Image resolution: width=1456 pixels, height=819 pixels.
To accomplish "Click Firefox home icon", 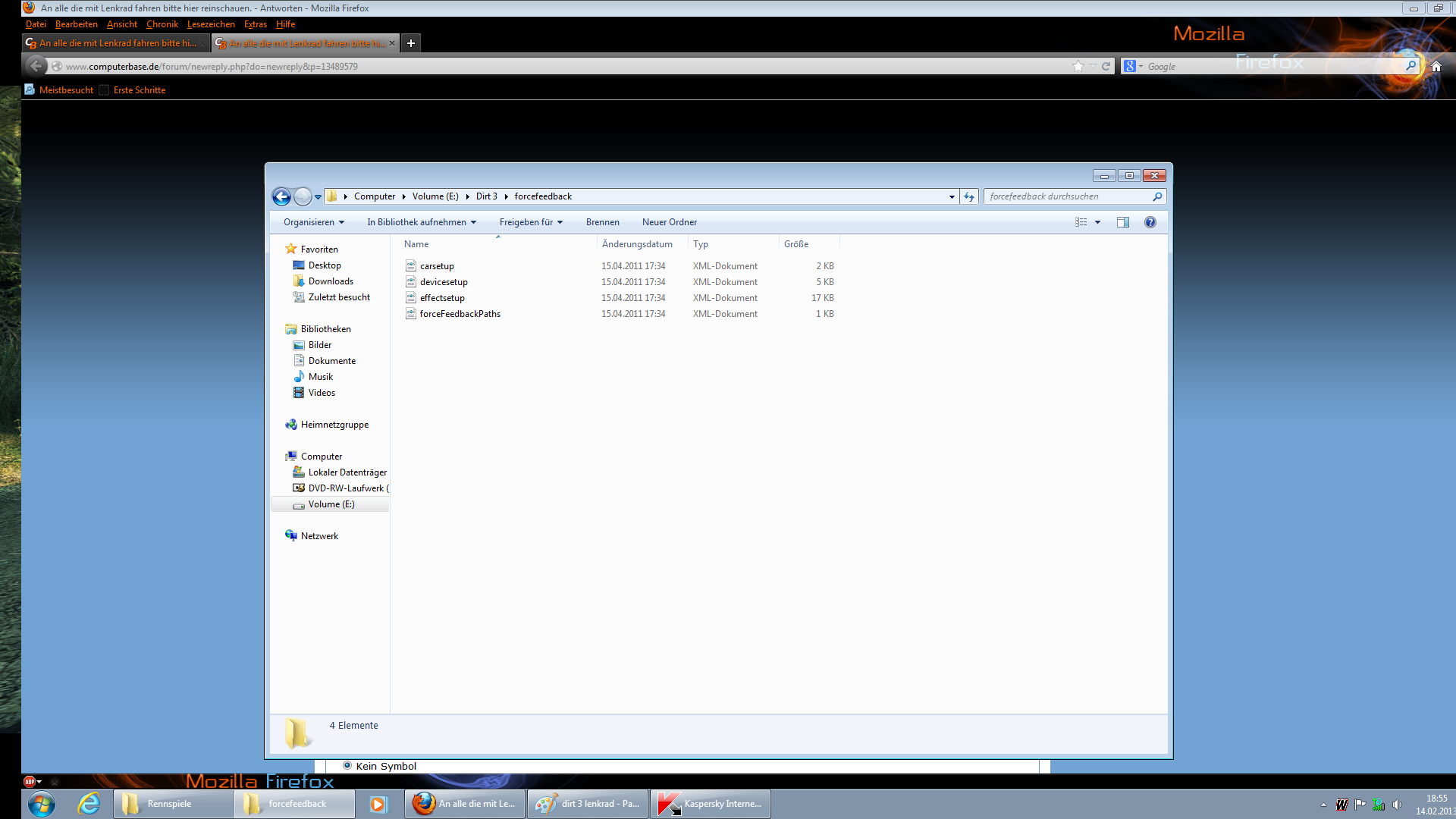I will point(1436,67).
